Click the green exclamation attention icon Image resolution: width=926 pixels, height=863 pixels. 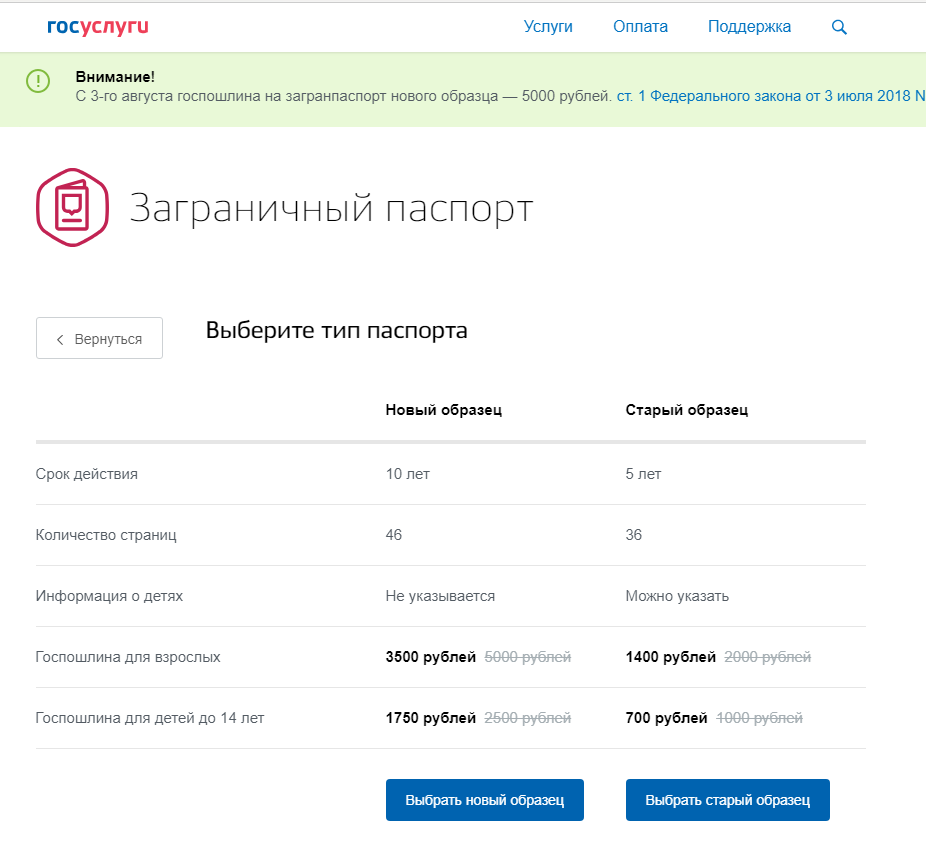point(38,81)
